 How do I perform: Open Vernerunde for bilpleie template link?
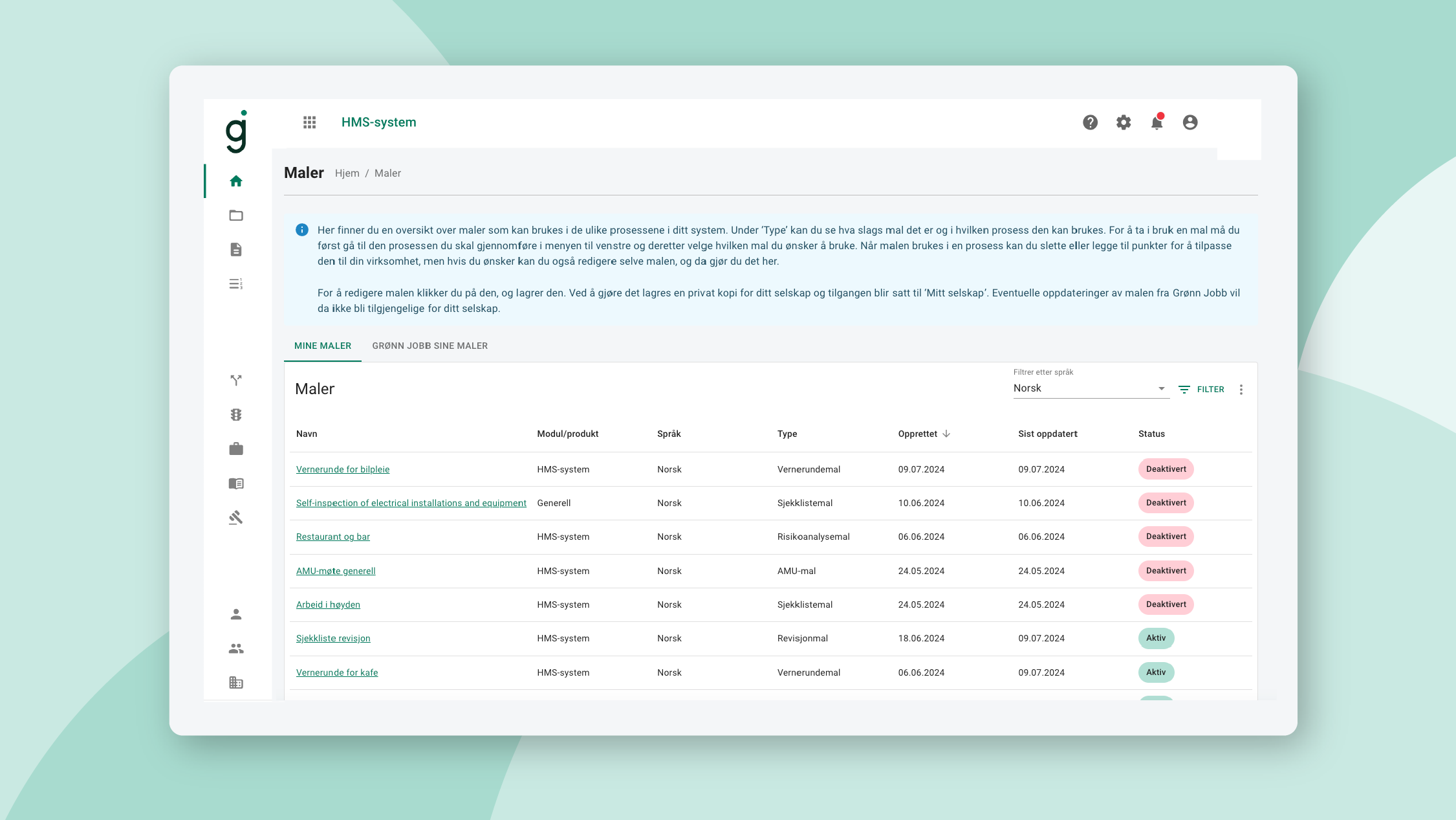[x=342, y=469]
